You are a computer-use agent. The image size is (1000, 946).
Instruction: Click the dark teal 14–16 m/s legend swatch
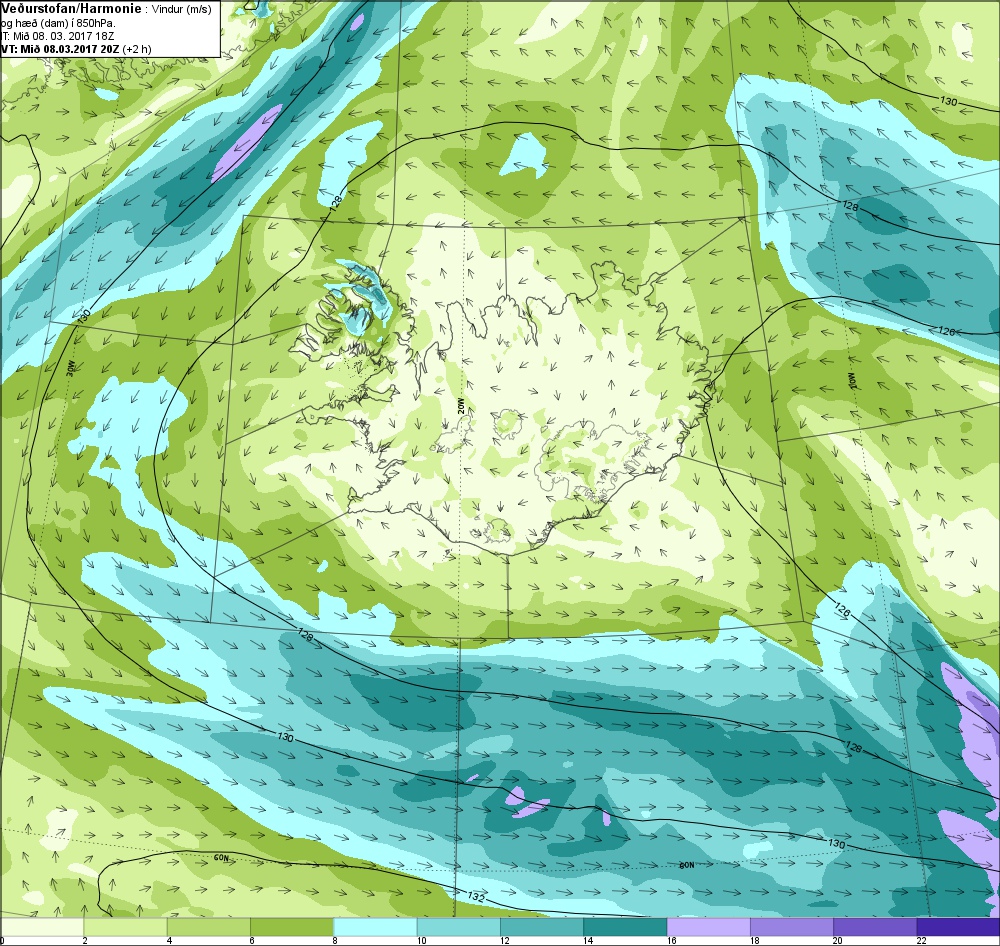(625, 926)
